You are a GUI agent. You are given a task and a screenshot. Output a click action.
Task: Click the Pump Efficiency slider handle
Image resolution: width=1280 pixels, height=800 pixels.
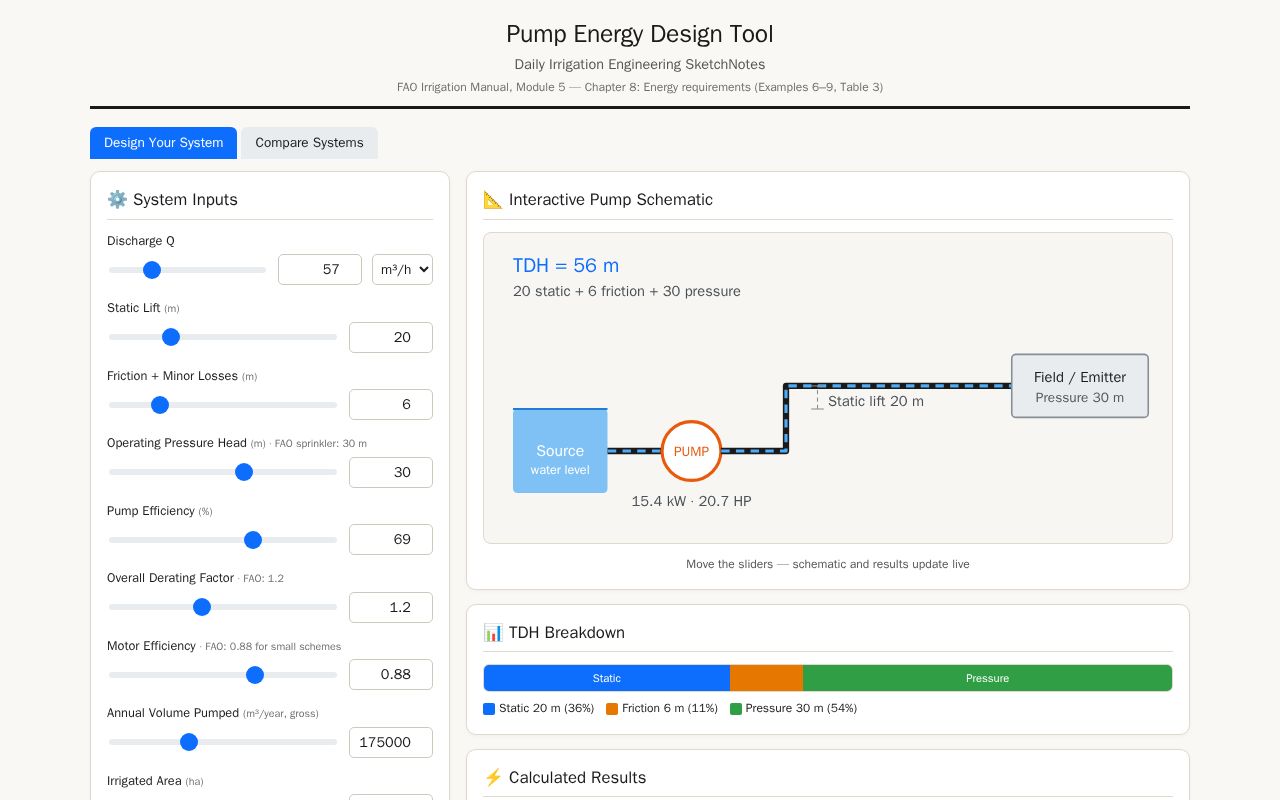point(253,540)
